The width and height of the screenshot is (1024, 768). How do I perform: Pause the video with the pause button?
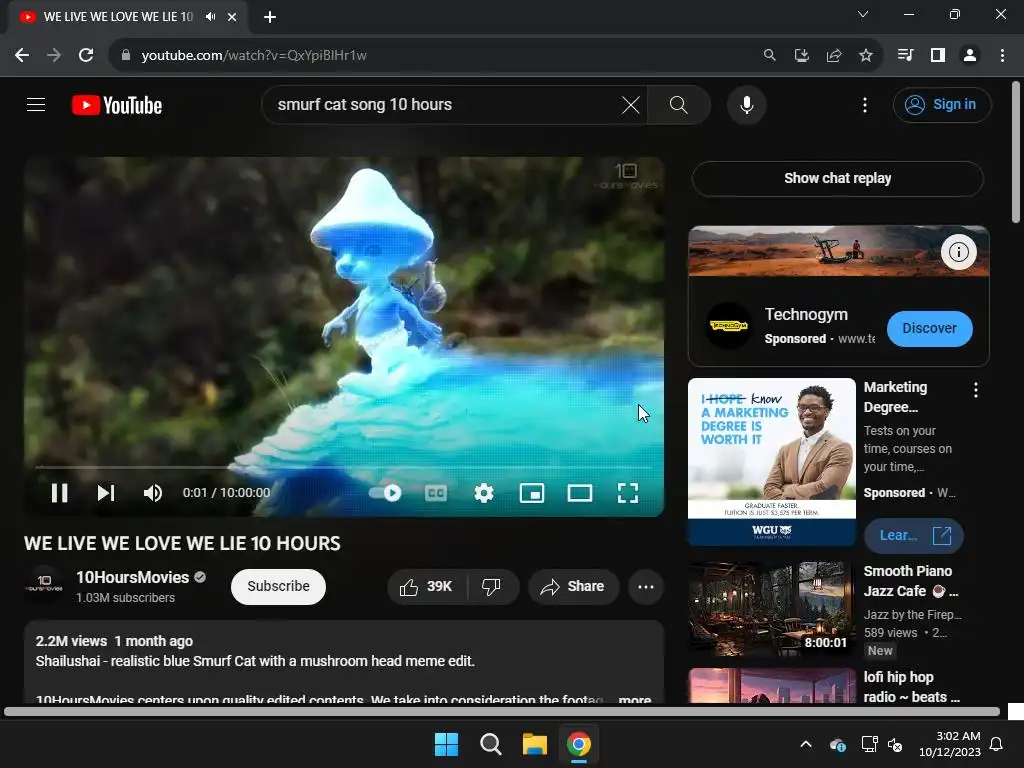click(59, 493)
